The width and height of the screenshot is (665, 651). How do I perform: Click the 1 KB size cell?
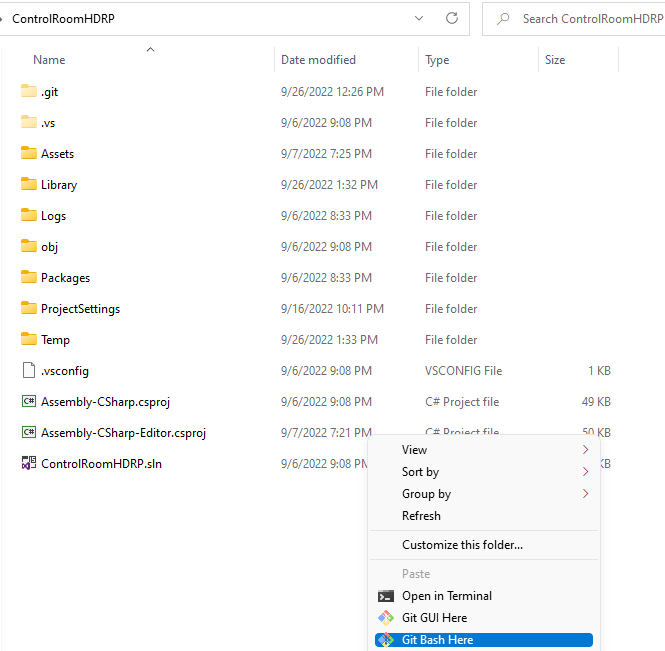(x=599, y=371)
